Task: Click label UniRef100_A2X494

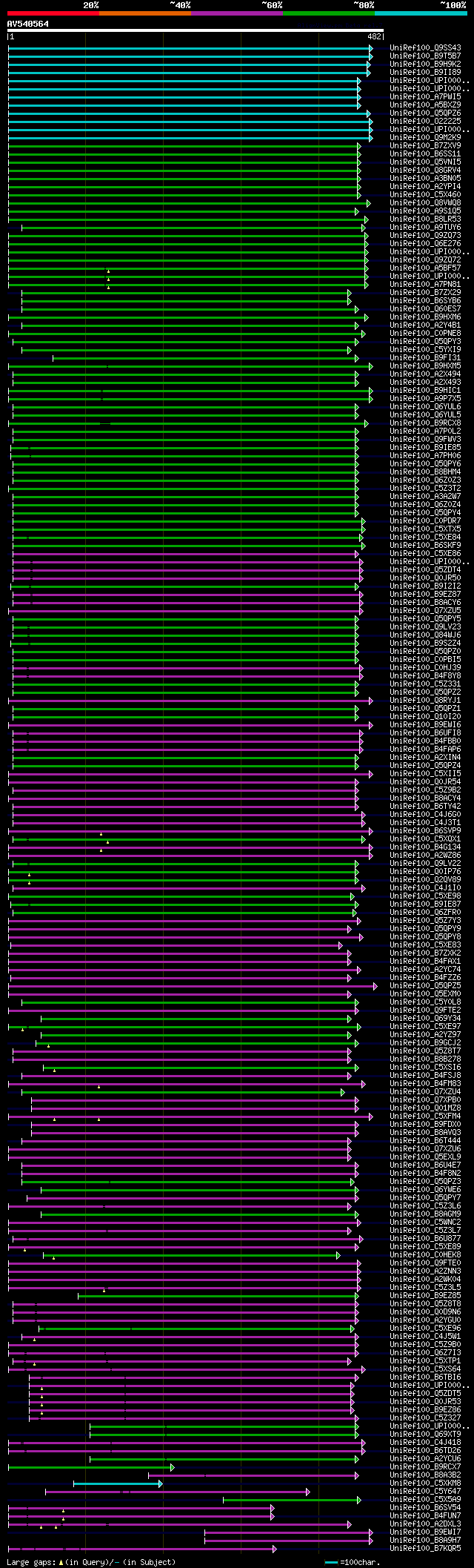Action: (425, 374)
